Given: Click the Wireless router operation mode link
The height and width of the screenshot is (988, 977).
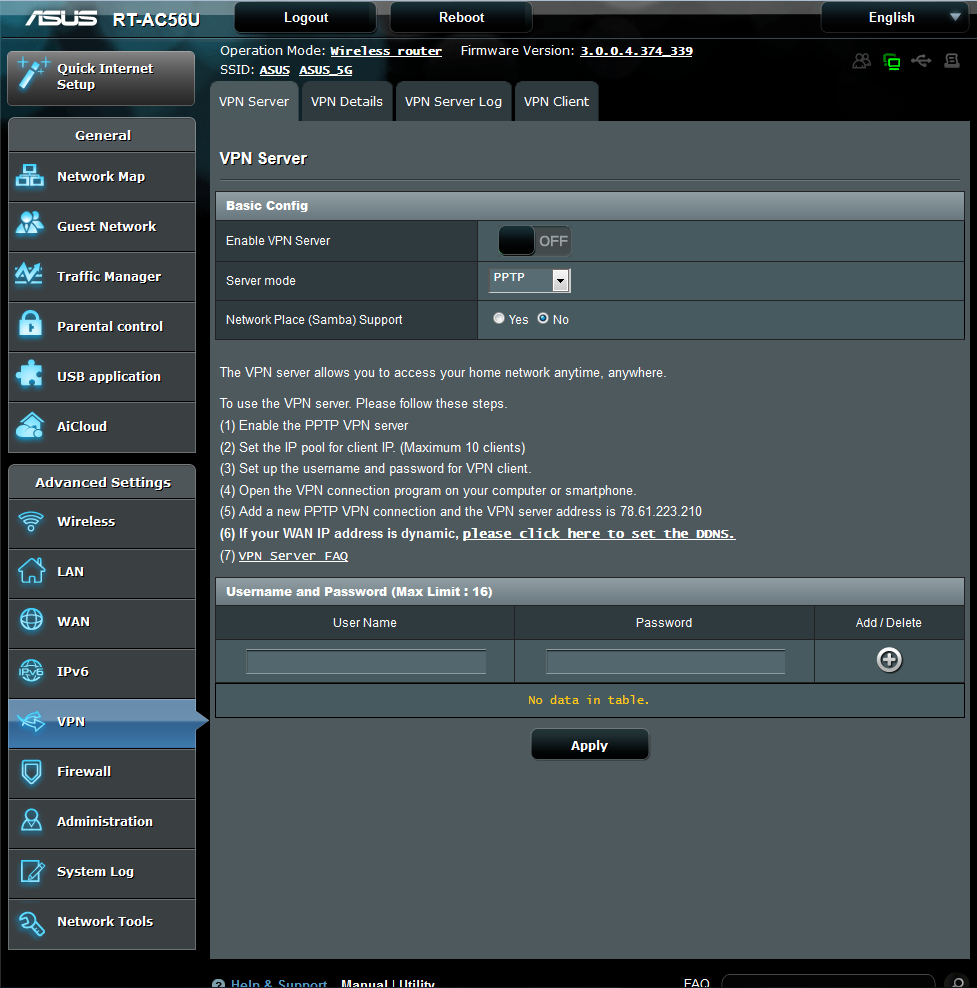Looking at the screenshot, I should (x=386, y=51).
